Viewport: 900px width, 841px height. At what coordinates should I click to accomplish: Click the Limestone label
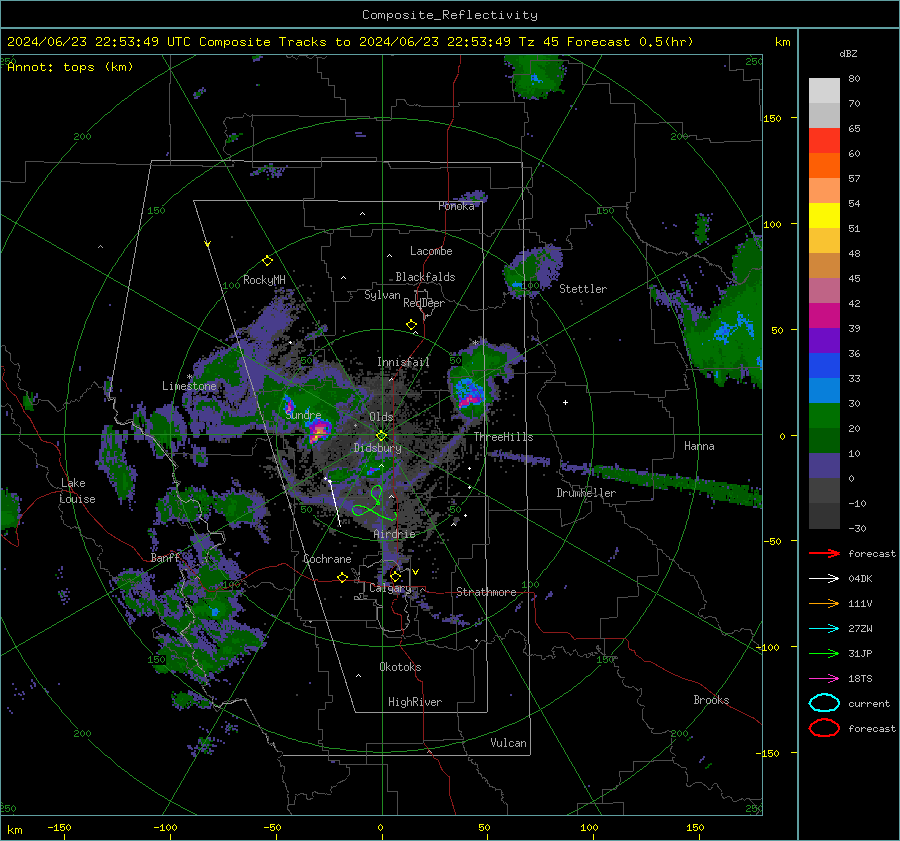[189, 386]
